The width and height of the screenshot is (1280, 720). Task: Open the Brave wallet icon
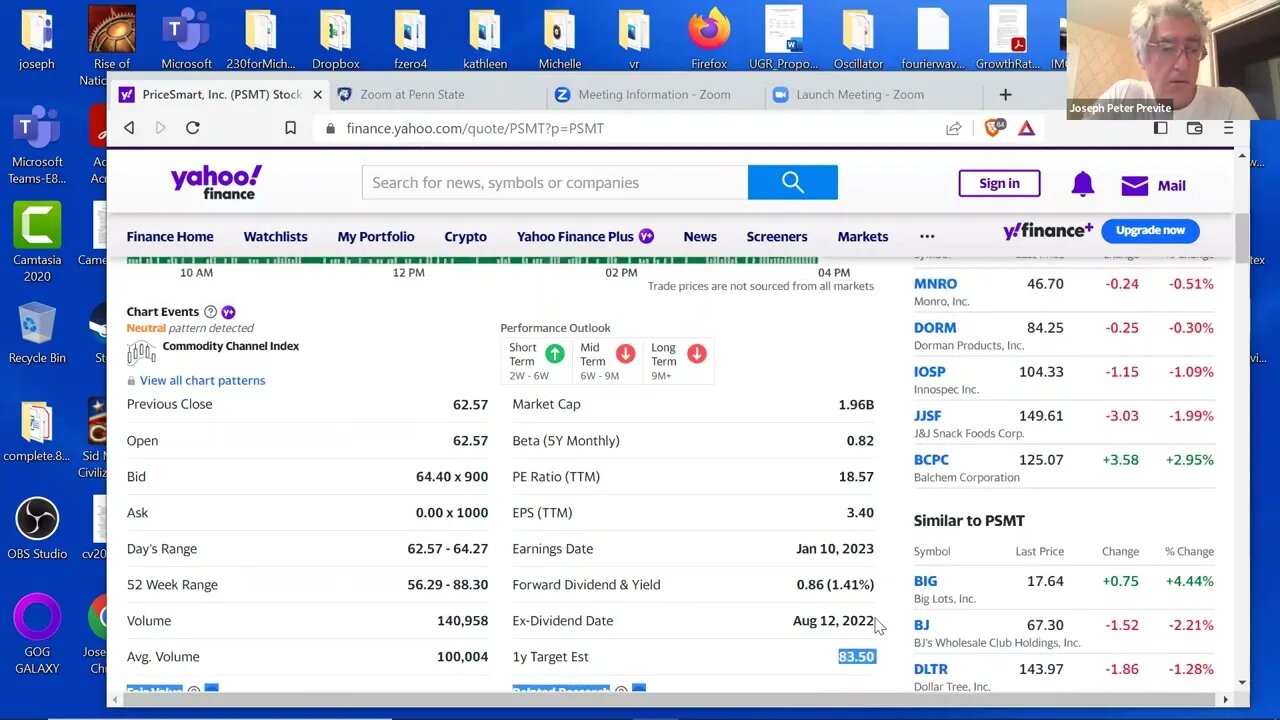(x=1194, y=128)
